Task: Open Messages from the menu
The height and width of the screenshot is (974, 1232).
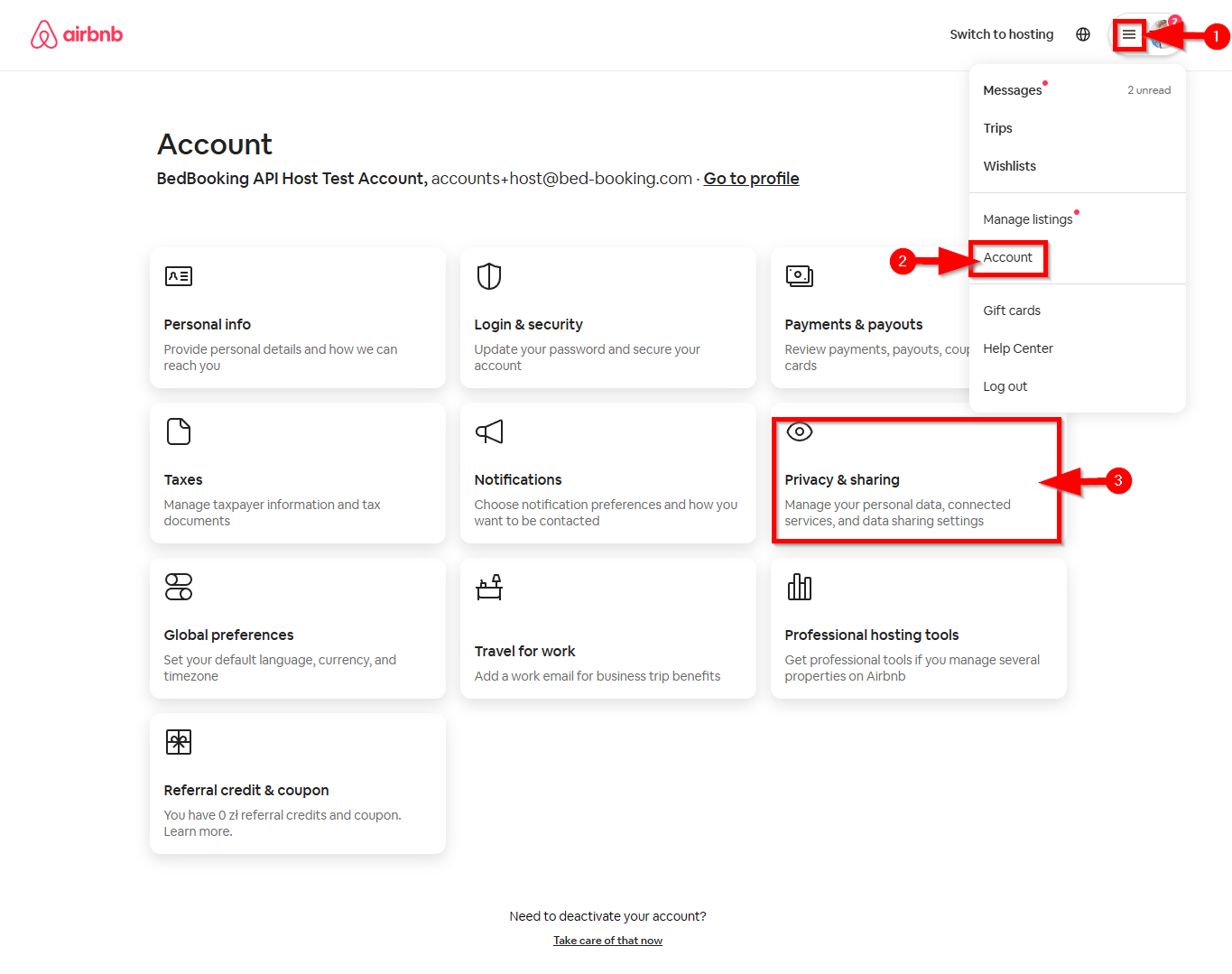Action: pos(1013,90)
